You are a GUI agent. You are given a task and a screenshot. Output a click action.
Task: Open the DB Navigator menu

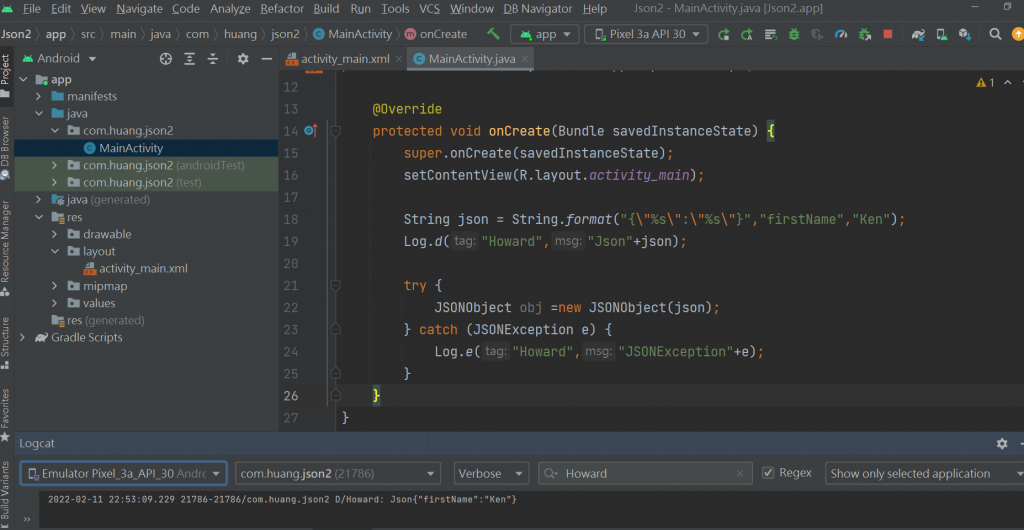click(x=537, y=9)
